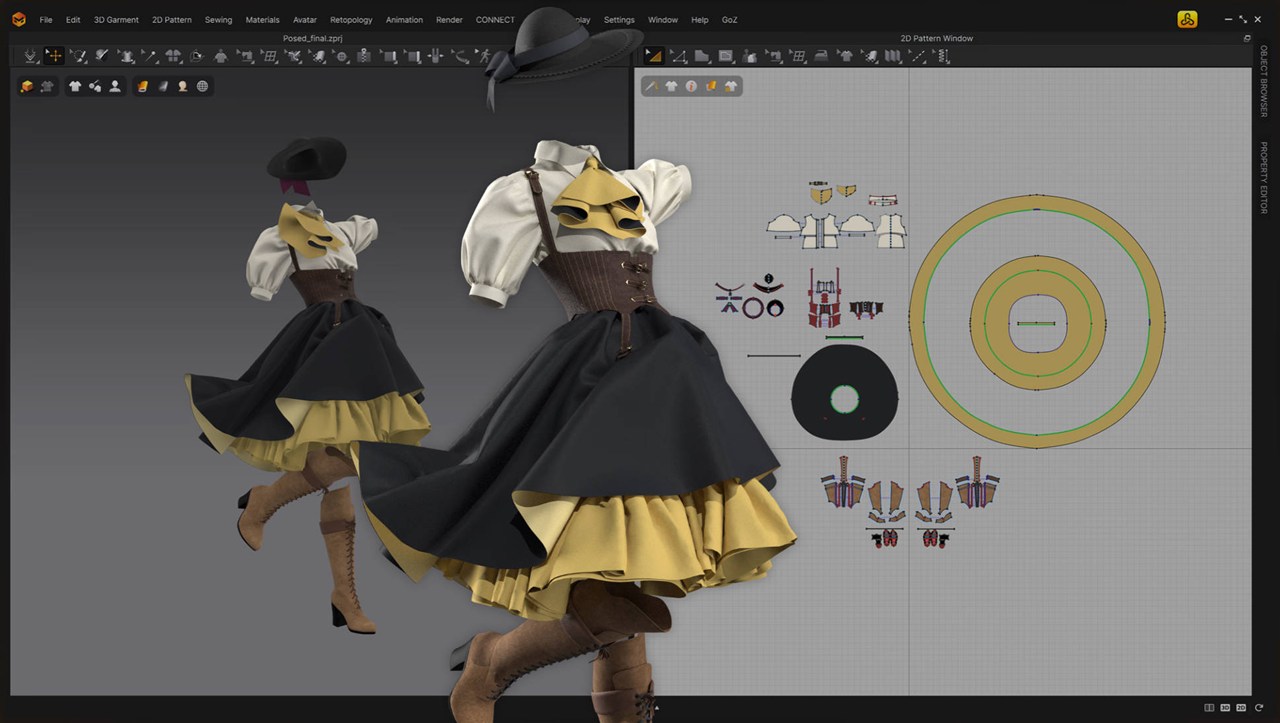
Task: Toggle avatar visibility icon in 3D view
Action: tap(115, 87)
